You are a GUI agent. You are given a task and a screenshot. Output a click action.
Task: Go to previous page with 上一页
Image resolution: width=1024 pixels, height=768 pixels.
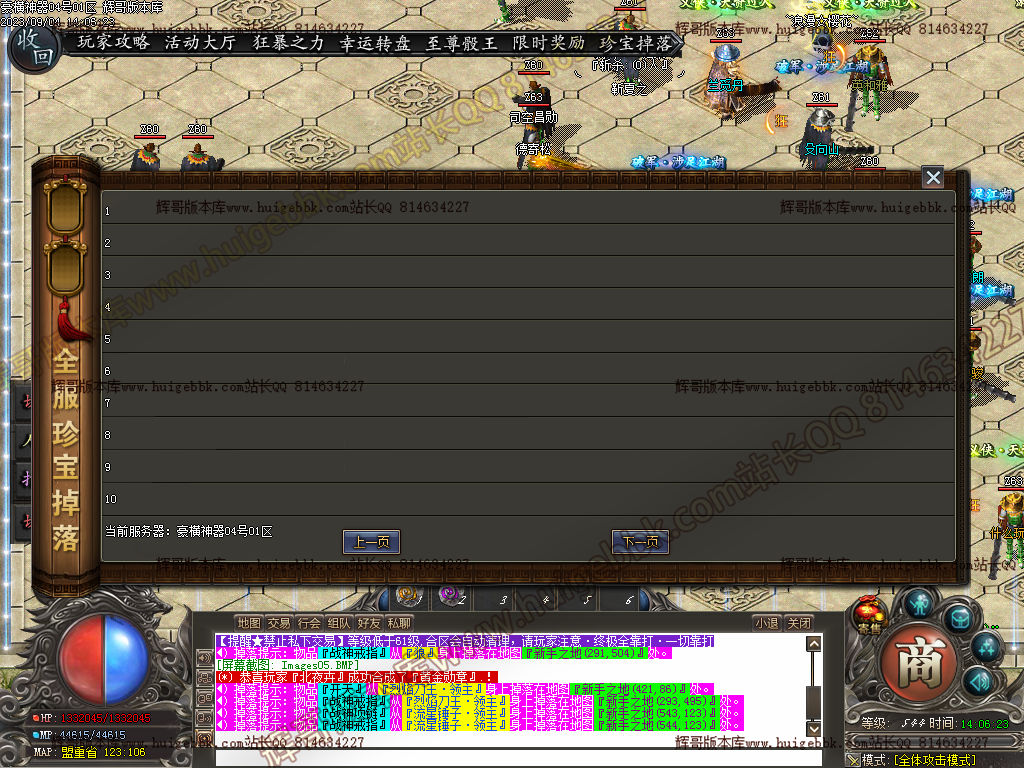coord(372,541)
